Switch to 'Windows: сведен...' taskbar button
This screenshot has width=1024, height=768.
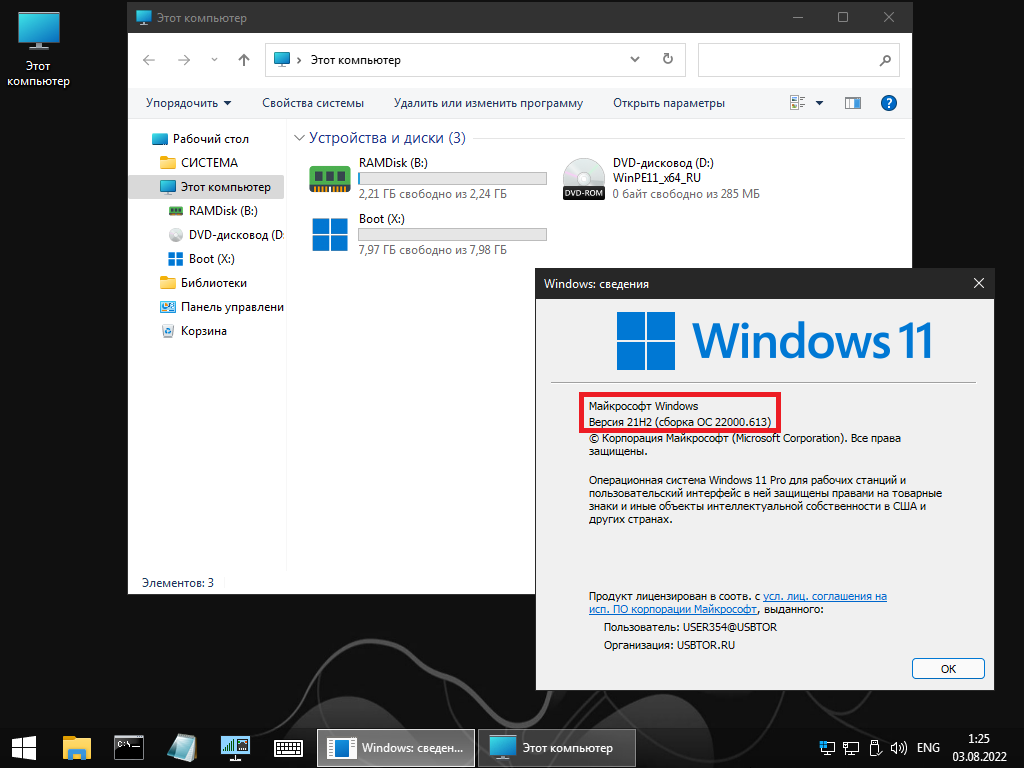pos(396,748)
